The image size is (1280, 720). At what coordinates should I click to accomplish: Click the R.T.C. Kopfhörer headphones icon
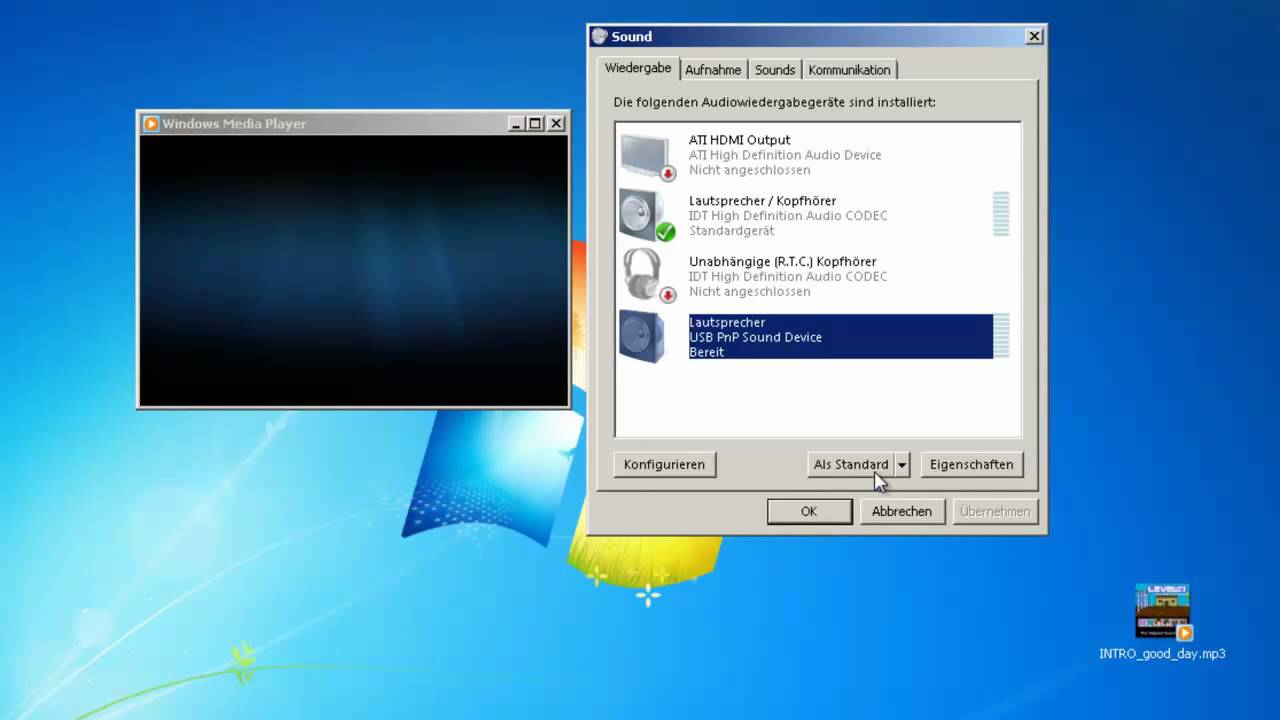(x=647, y=276)
